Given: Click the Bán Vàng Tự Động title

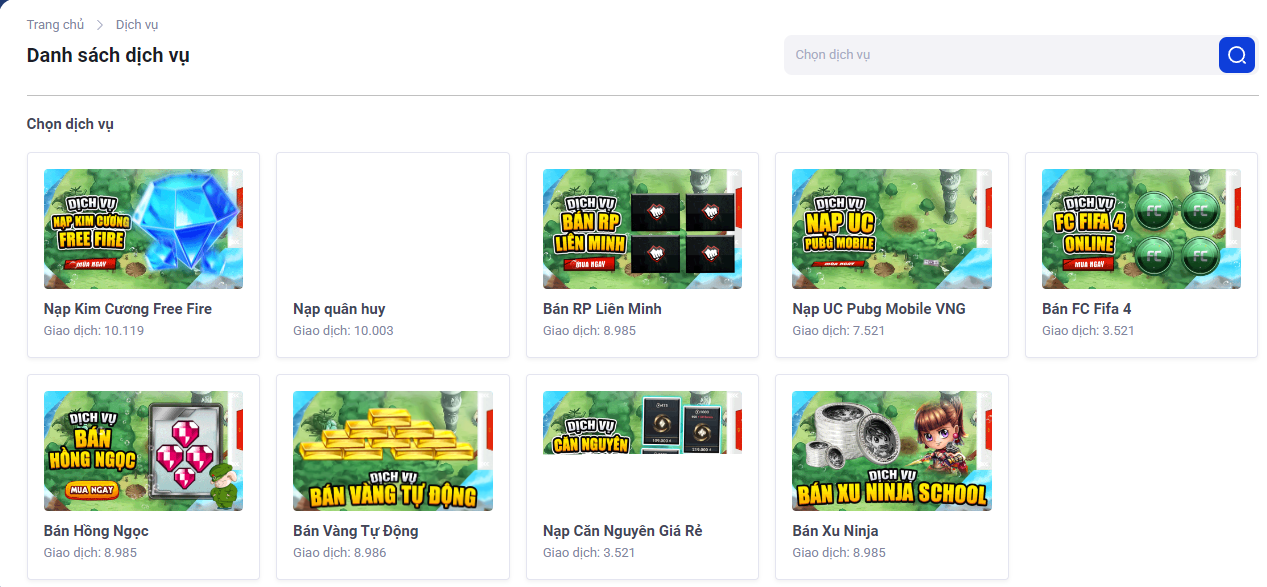Looking at the screenshot, I should (355, 531).
